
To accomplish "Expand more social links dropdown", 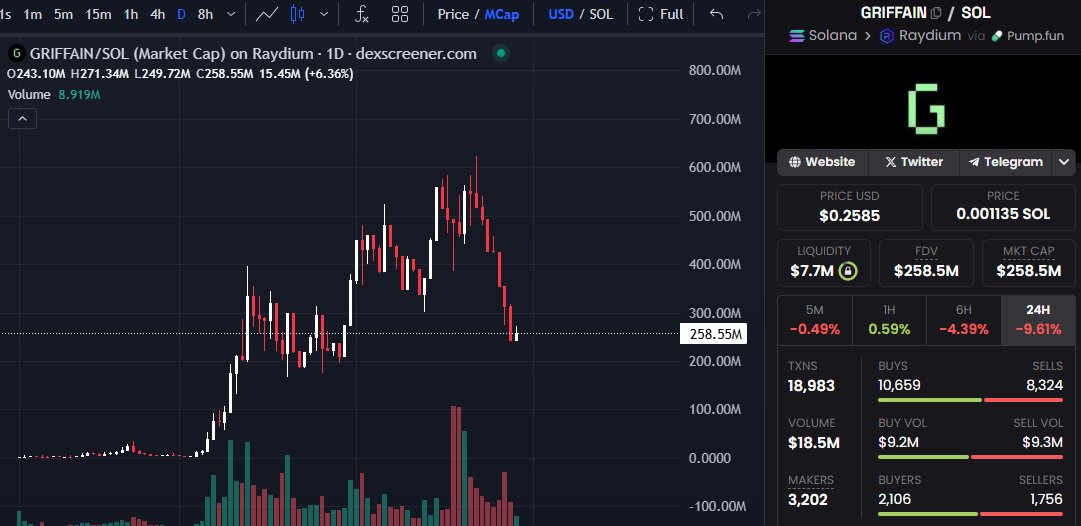I will [1064, 162].
